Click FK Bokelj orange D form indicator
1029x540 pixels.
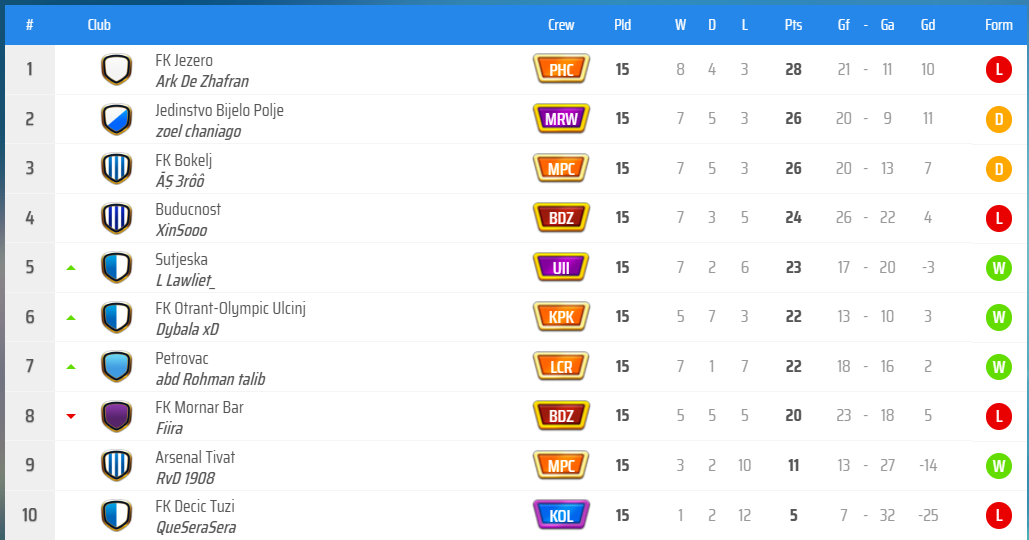coord(997,169)
